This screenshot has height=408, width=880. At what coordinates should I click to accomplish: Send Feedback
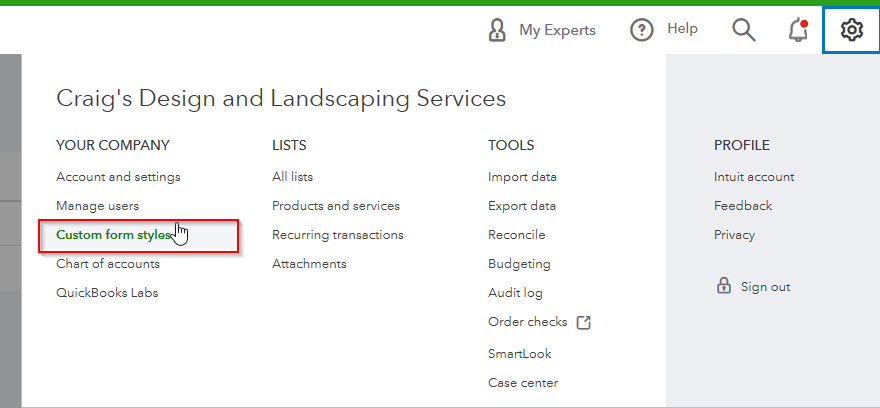point(743,206)
